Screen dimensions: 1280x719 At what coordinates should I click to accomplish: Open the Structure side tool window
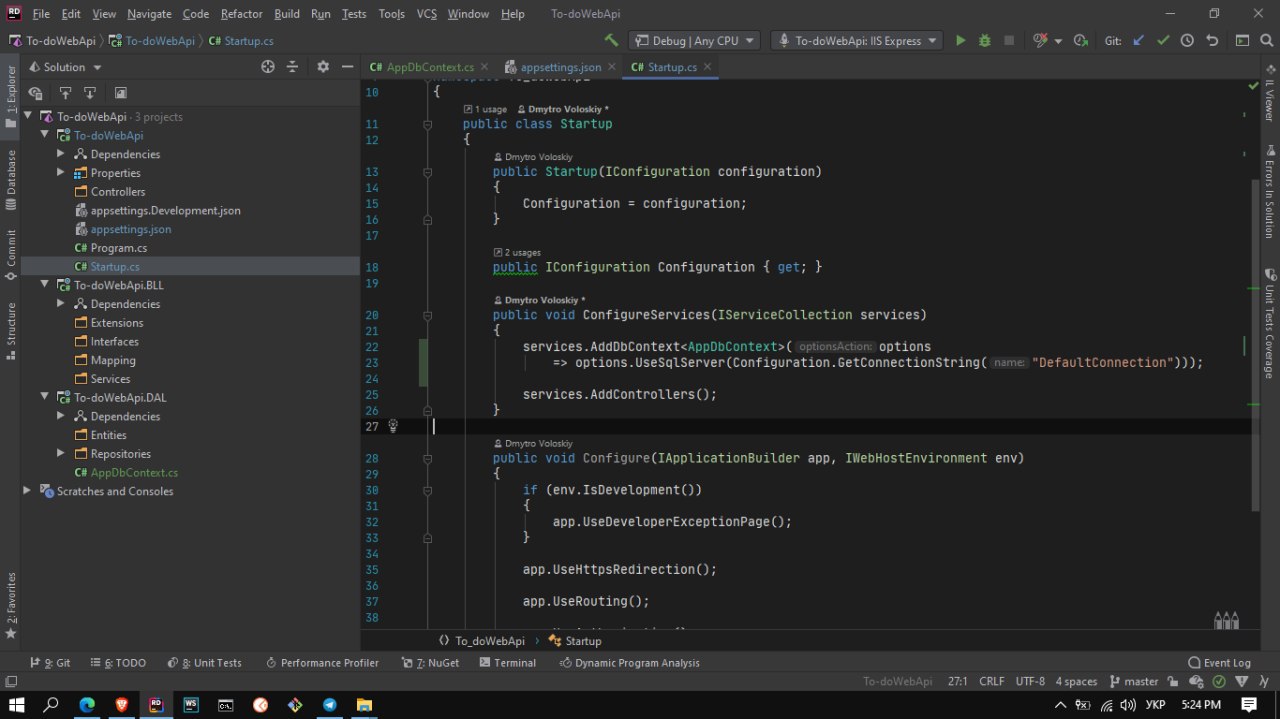(x=11, y=330)
